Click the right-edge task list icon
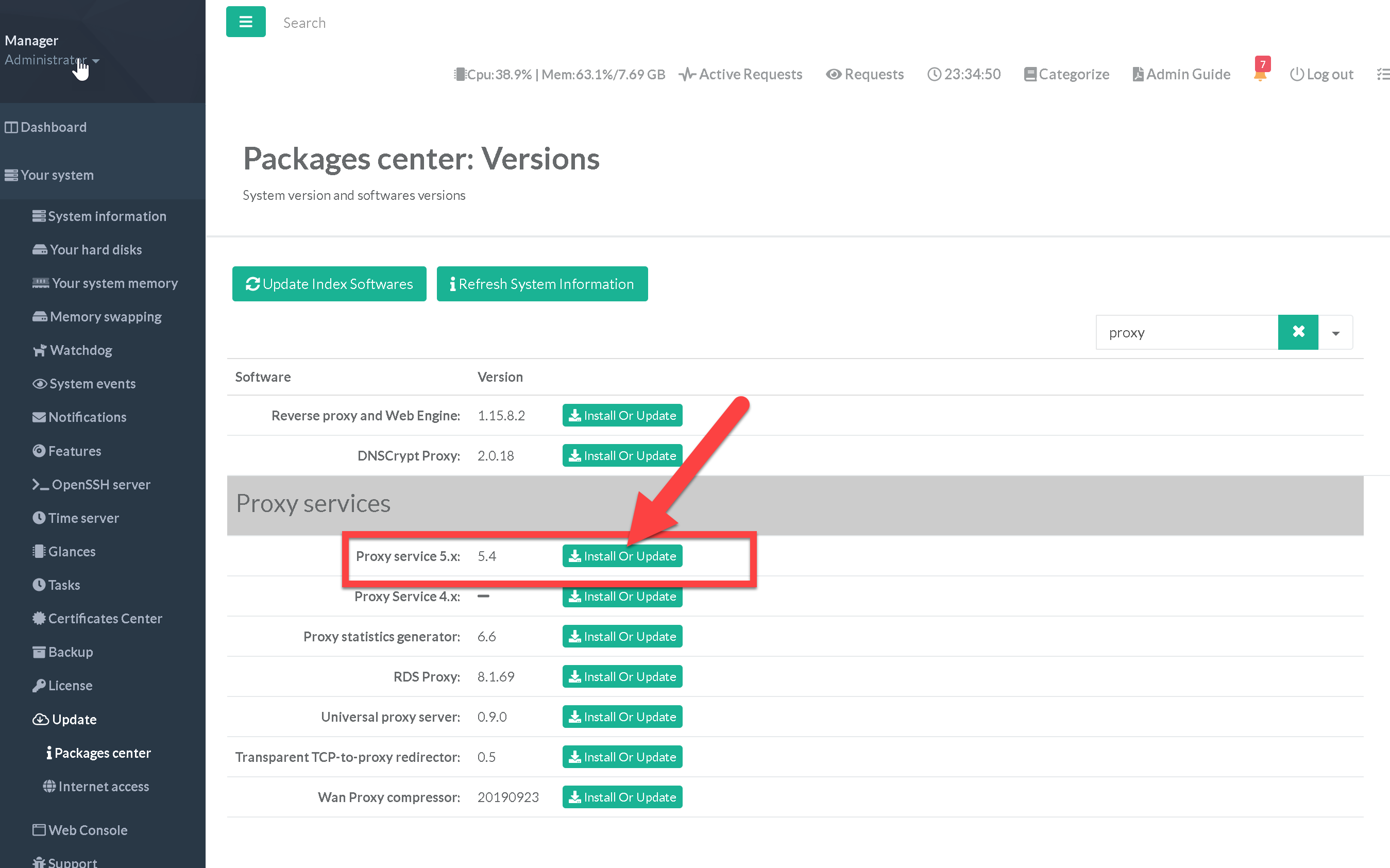 [x=1383, y=74]
